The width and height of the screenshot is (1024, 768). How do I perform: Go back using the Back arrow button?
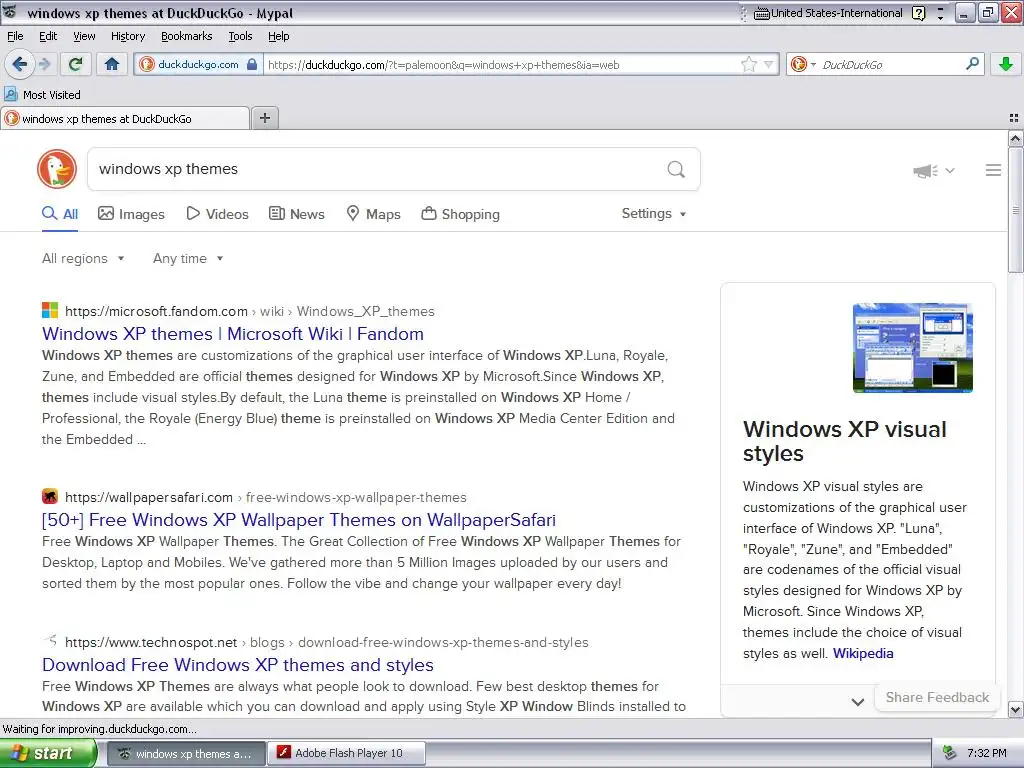pyautogui.click(x=19, y=64)
